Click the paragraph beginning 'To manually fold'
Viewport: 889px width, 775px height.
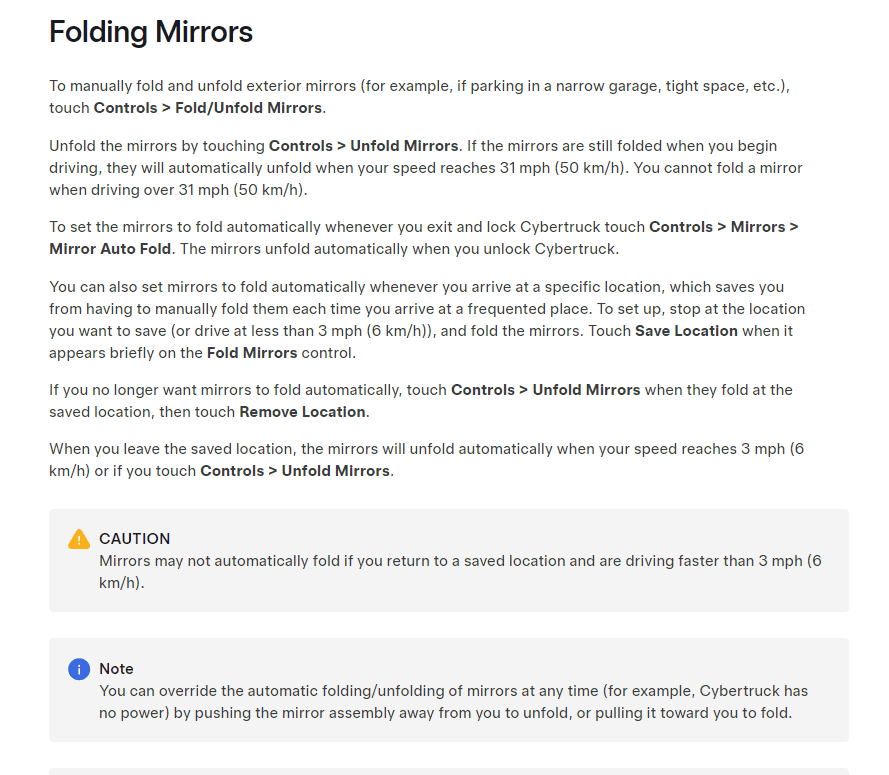pyautogui.click(x=420, y=97)
